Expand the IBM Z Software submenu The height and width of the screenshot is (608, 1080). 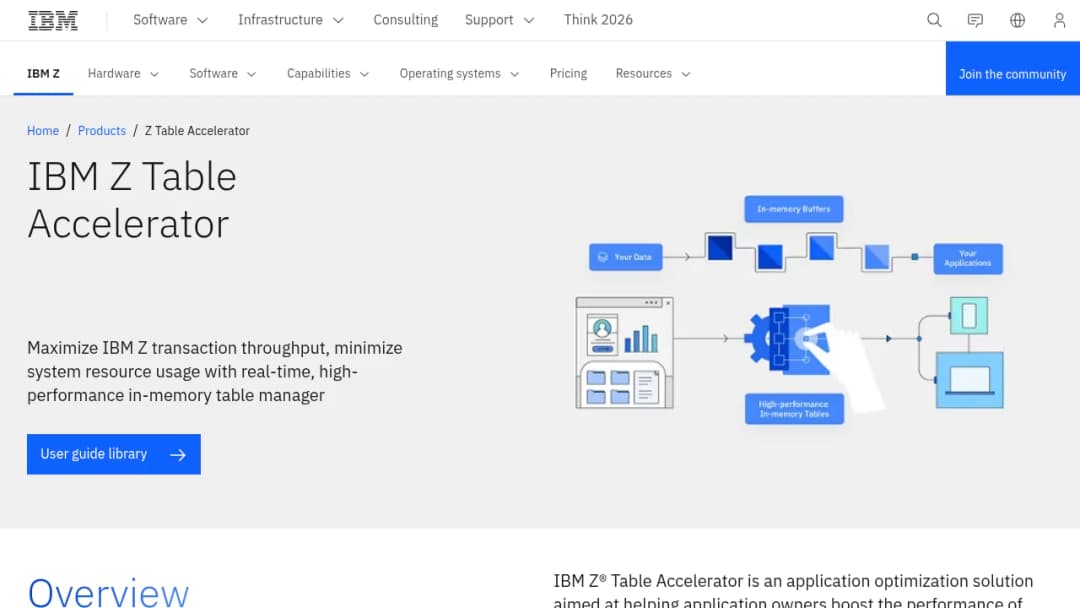pos(222,74)
